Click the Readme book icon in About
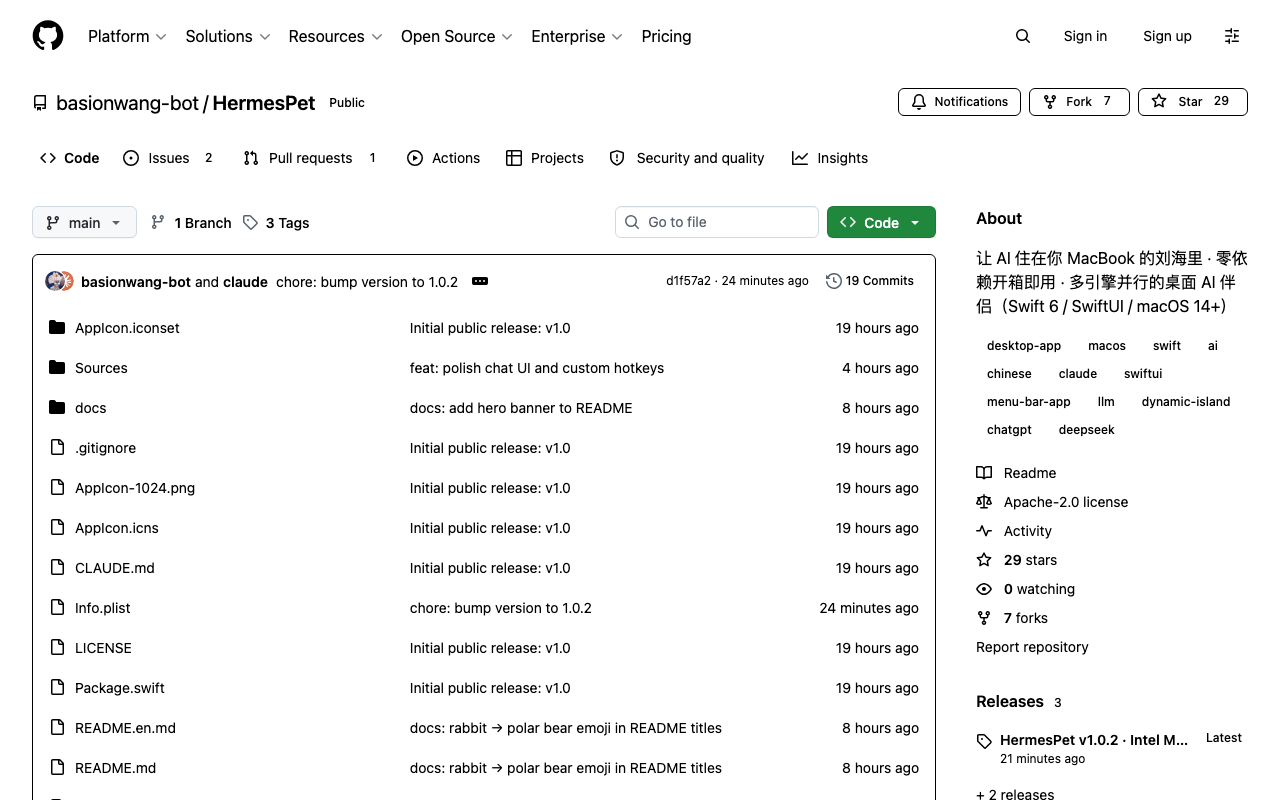This screenshot has width=1280, height=800. (984, 473)
